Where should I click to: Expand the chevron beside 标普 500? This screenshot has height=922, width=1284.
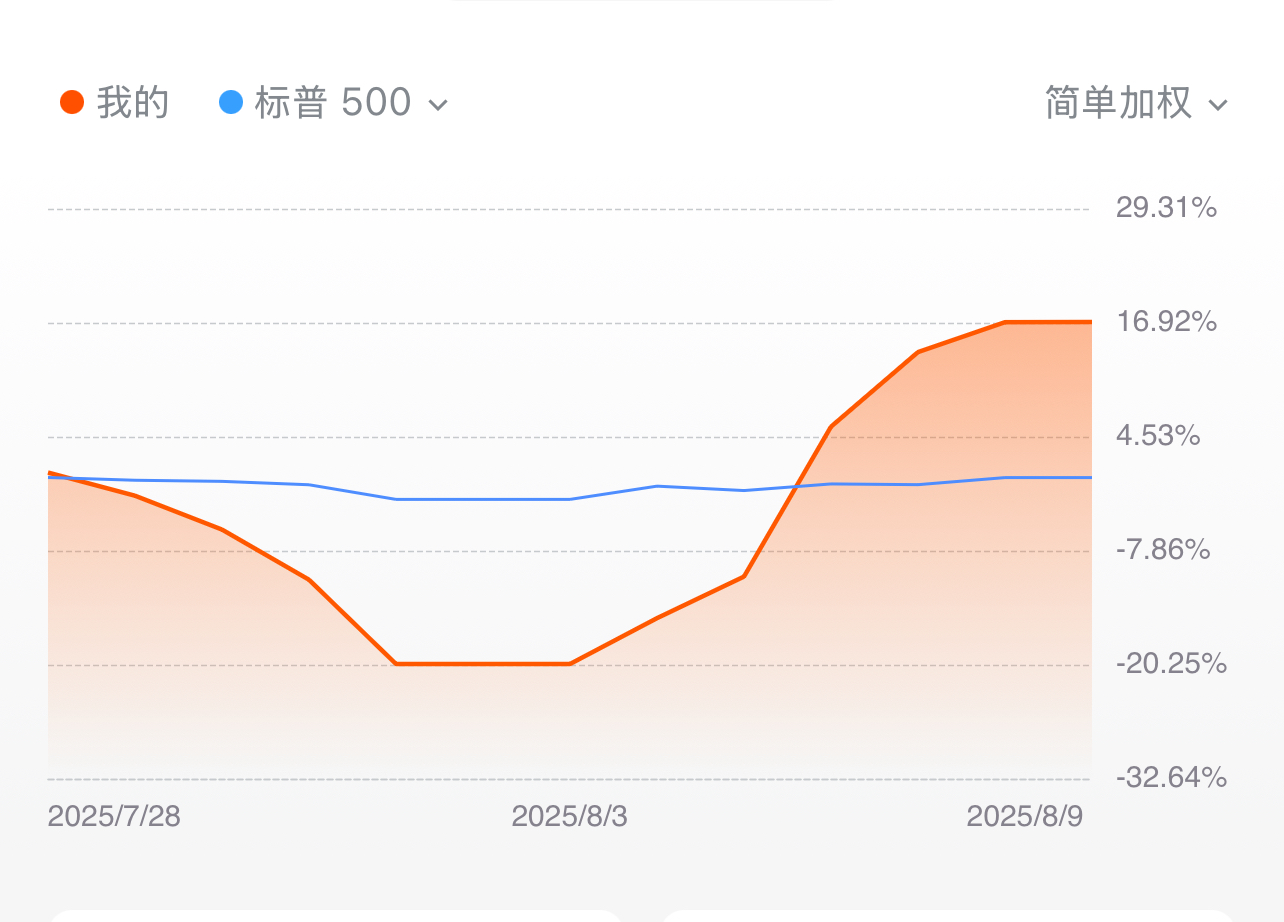pos(437,105)
